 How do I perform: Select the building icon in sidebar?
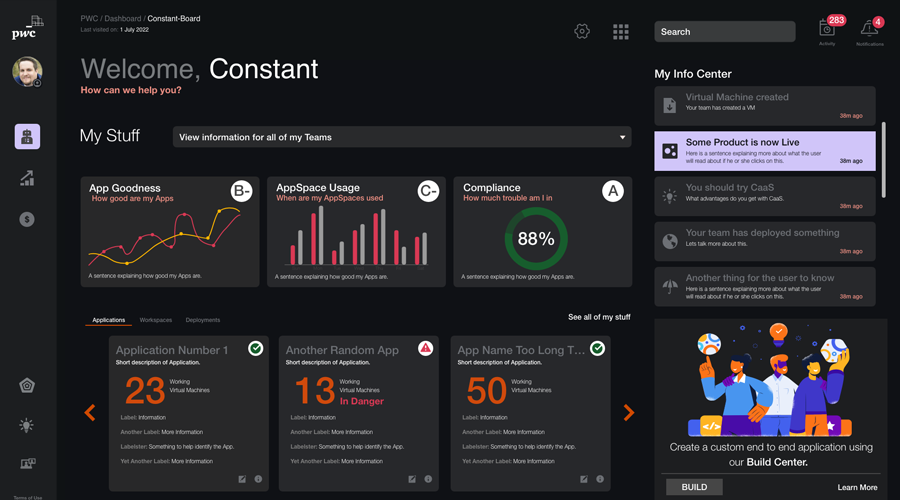[x=27, y=137]
